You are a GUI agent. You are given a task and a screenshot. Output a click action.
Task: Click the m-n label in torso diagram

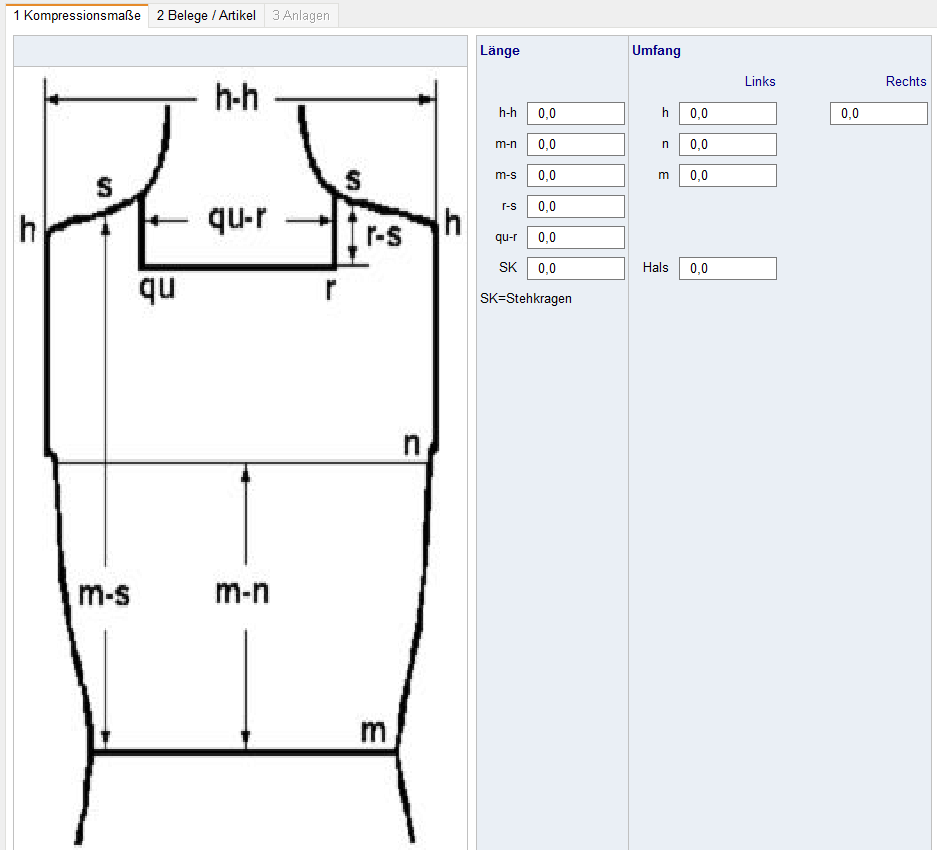pyautogui.click(x=242, y=592)
